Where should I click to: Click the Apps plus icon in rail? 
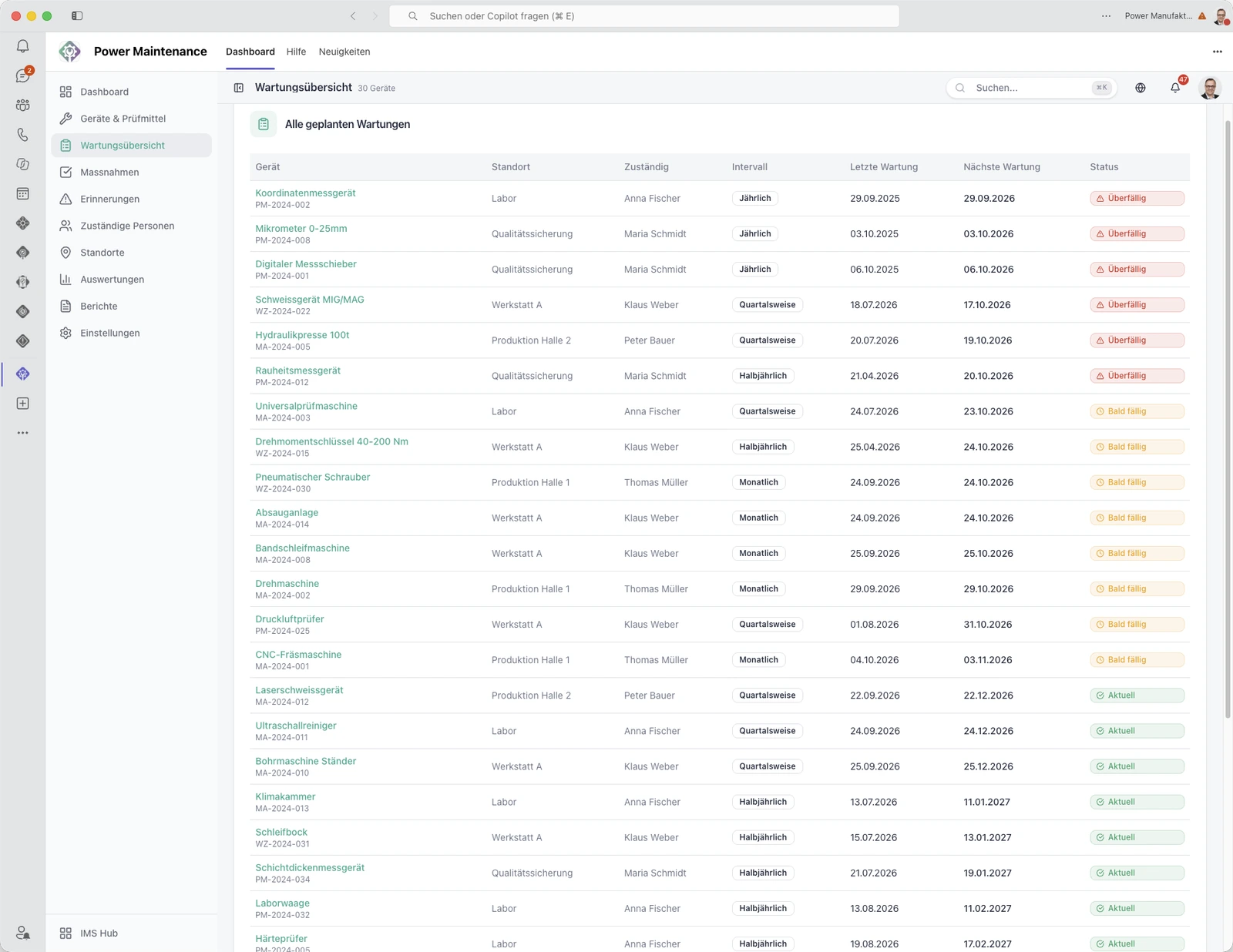pos(22,404)
